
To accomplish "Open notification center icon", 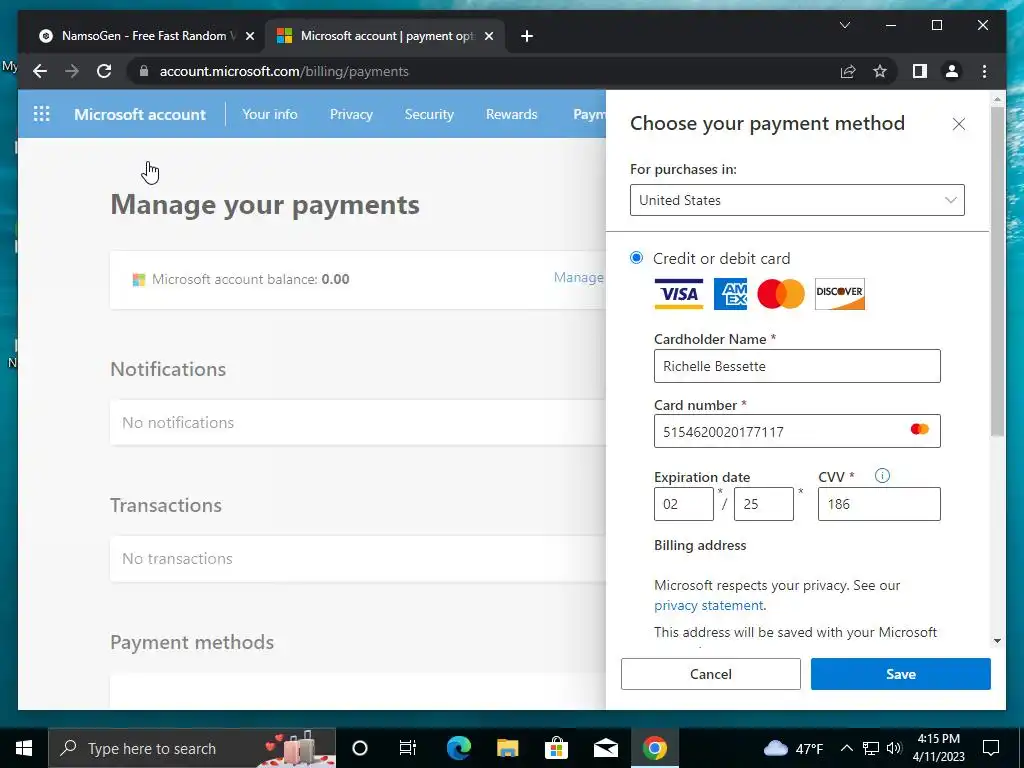I will 991,748.
